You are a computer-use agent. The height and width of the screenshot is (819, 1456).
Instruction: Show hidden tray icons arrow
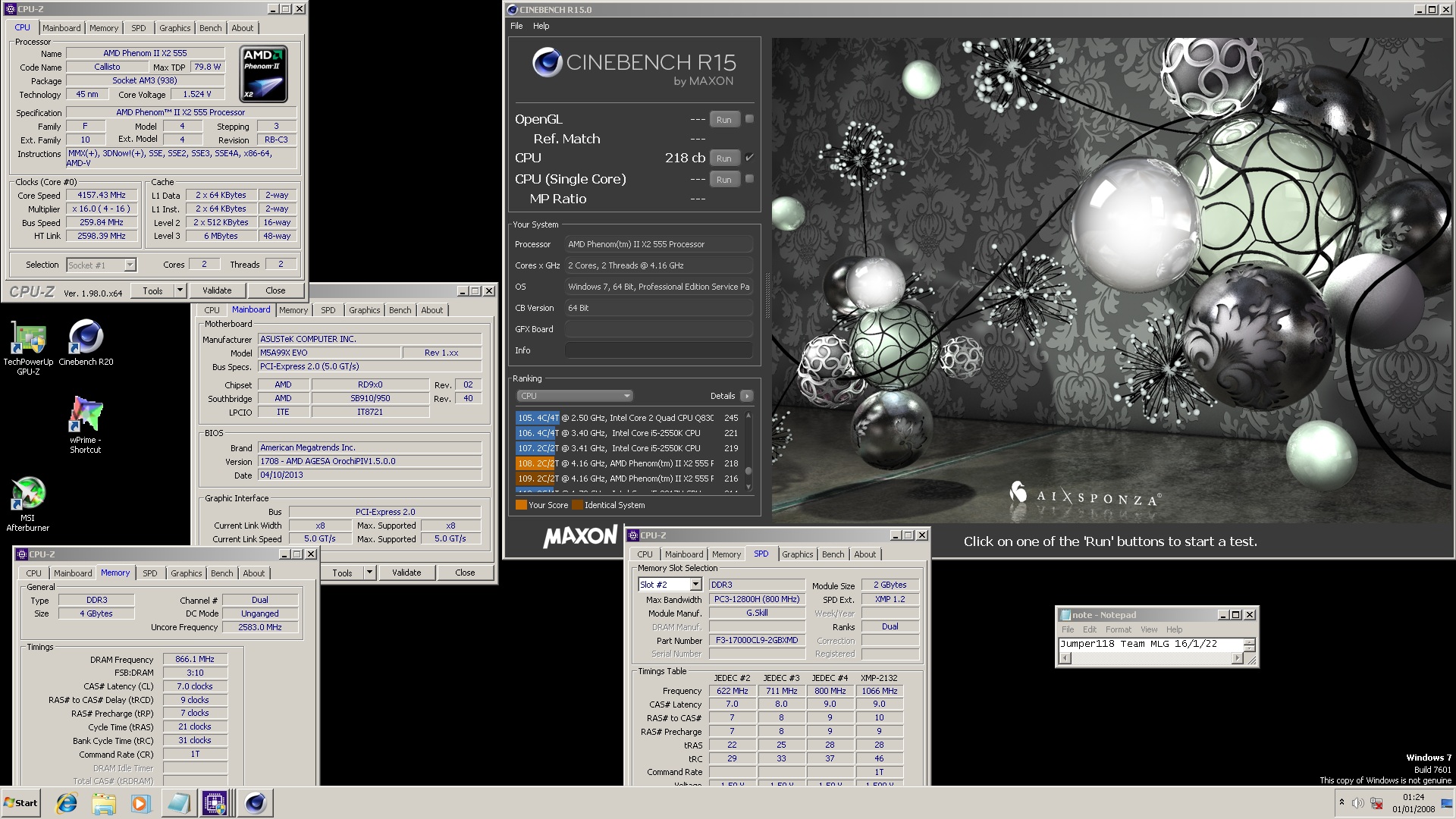tap(1341, 803)
